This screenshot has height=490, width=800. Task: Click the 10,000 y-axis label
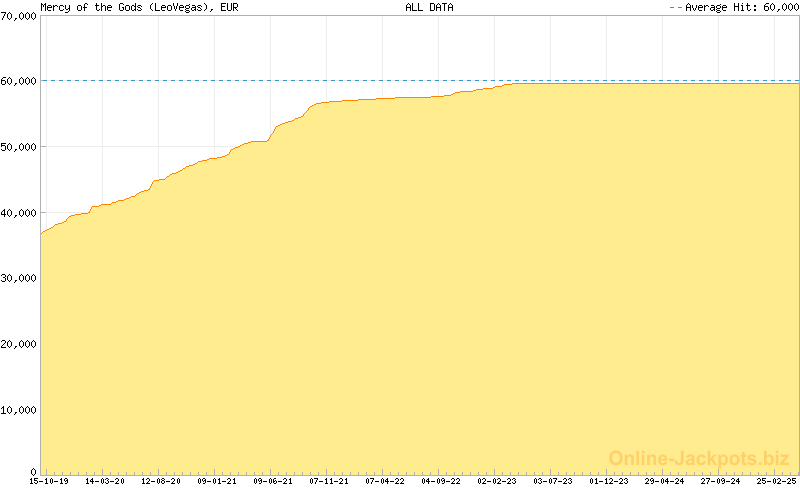18,410
